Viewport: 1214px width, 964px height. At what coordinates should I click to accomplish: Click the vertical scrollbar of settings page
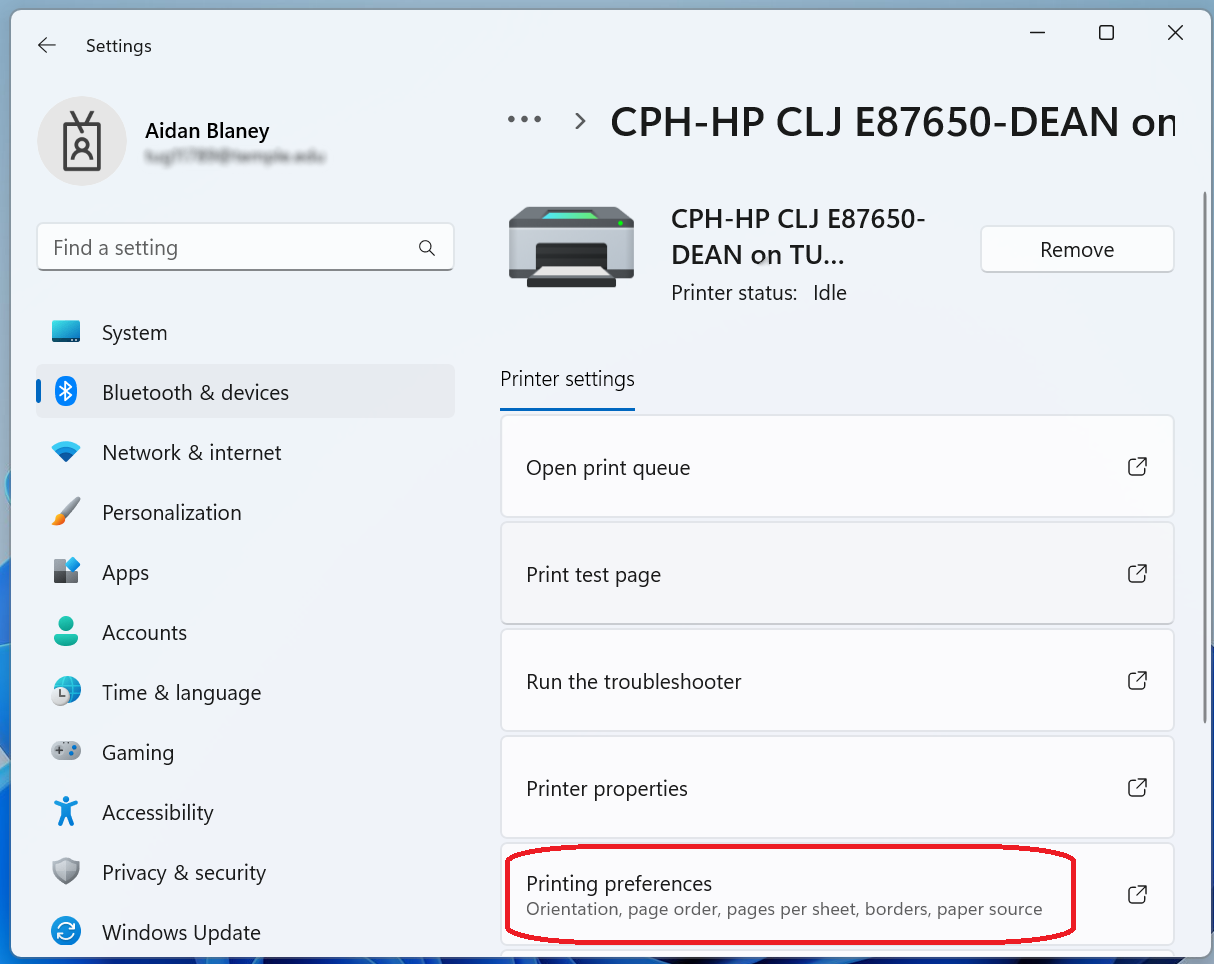(1205, 455)
